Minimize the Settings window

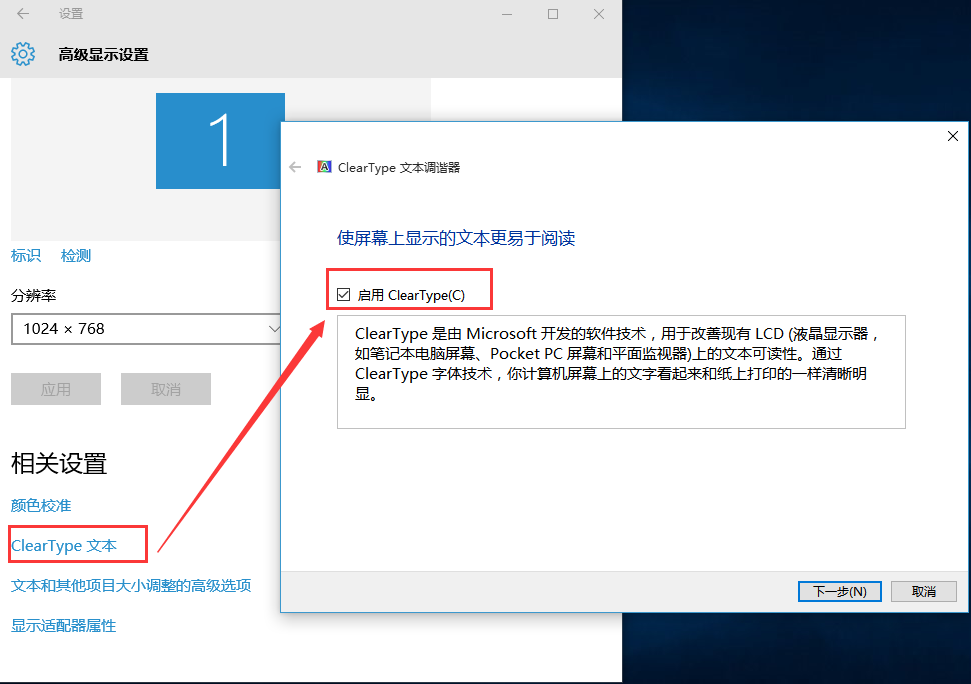[x=507, y=14]
